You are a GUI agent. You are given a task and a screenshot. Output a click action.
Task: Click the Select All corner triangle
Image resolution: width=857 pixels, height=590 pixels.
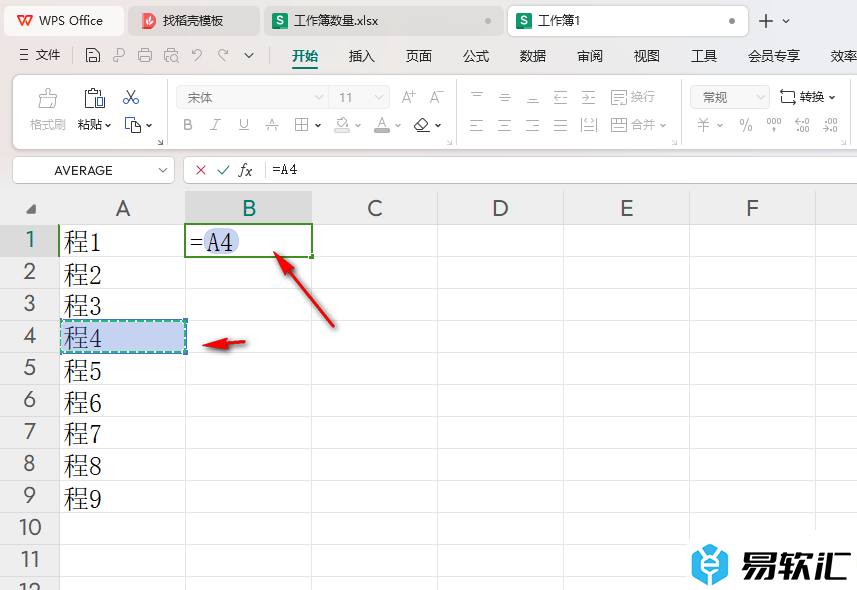click(x=31, y=209)
